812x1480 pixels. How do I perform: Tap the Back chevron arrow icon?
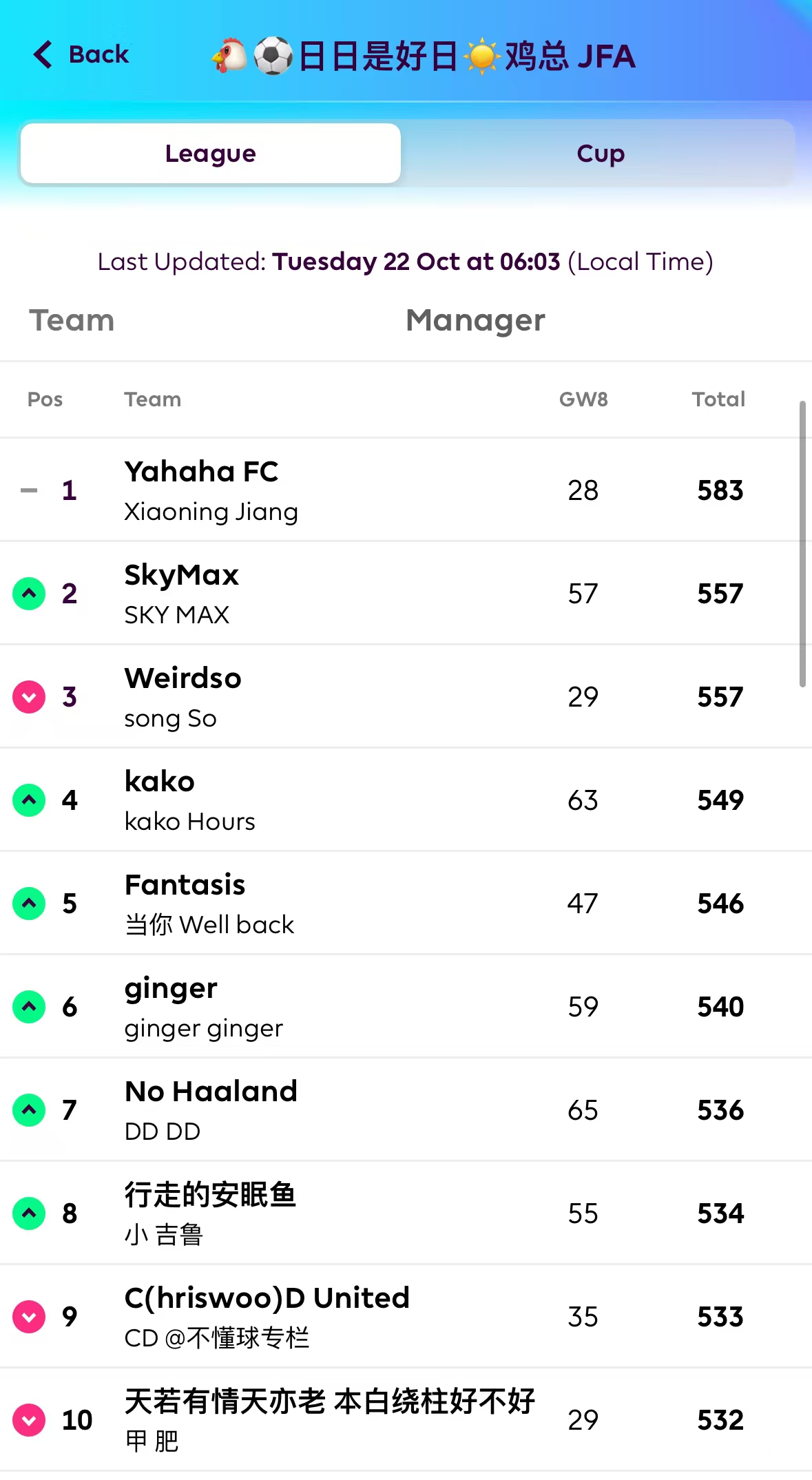(x=43, y=54)
